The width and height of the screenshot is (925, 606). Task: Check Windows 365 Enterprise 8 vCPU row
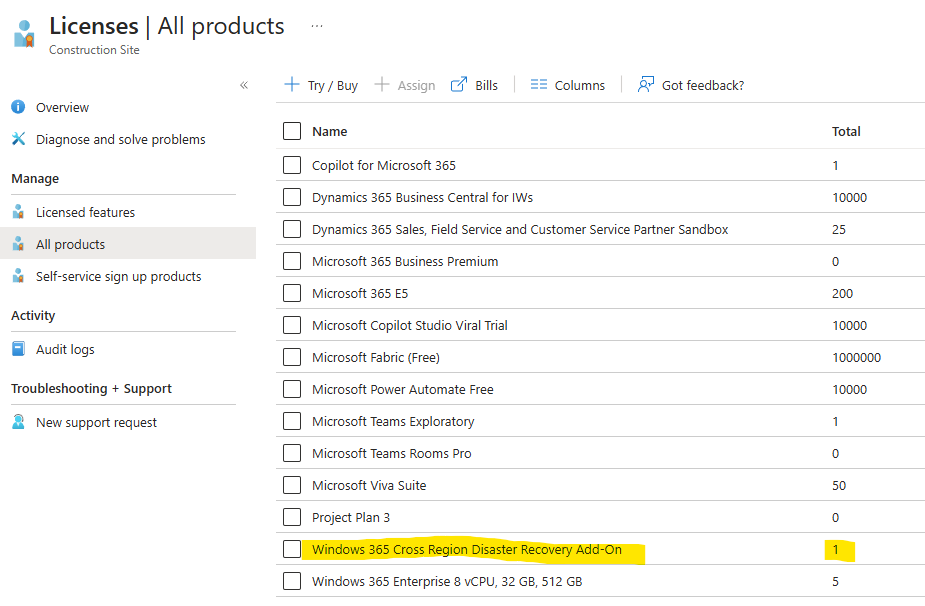click(x=292, y=581)
